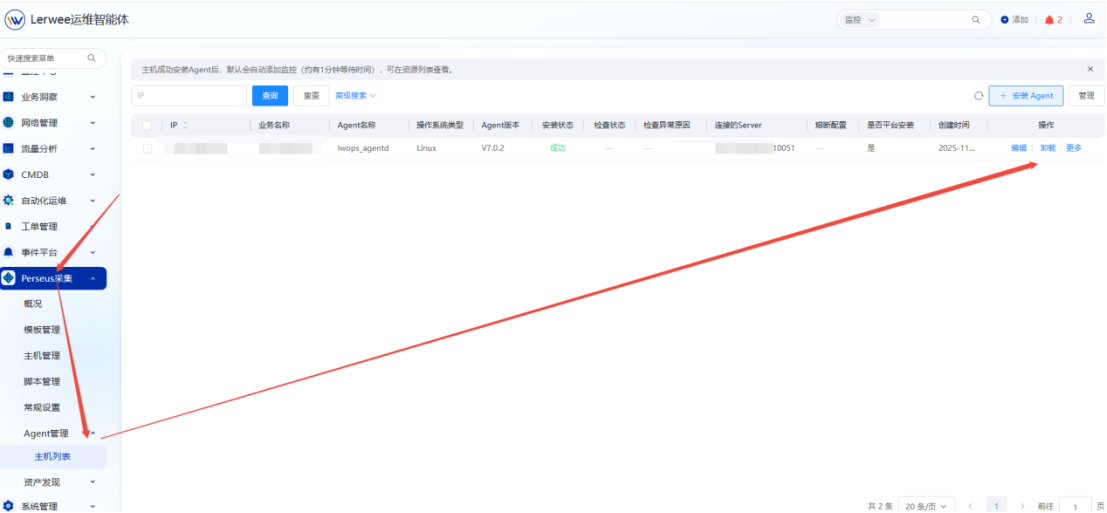Open the 更多 actions link
This screenshot has height=513, width=1107.
tap(1073, 148)
